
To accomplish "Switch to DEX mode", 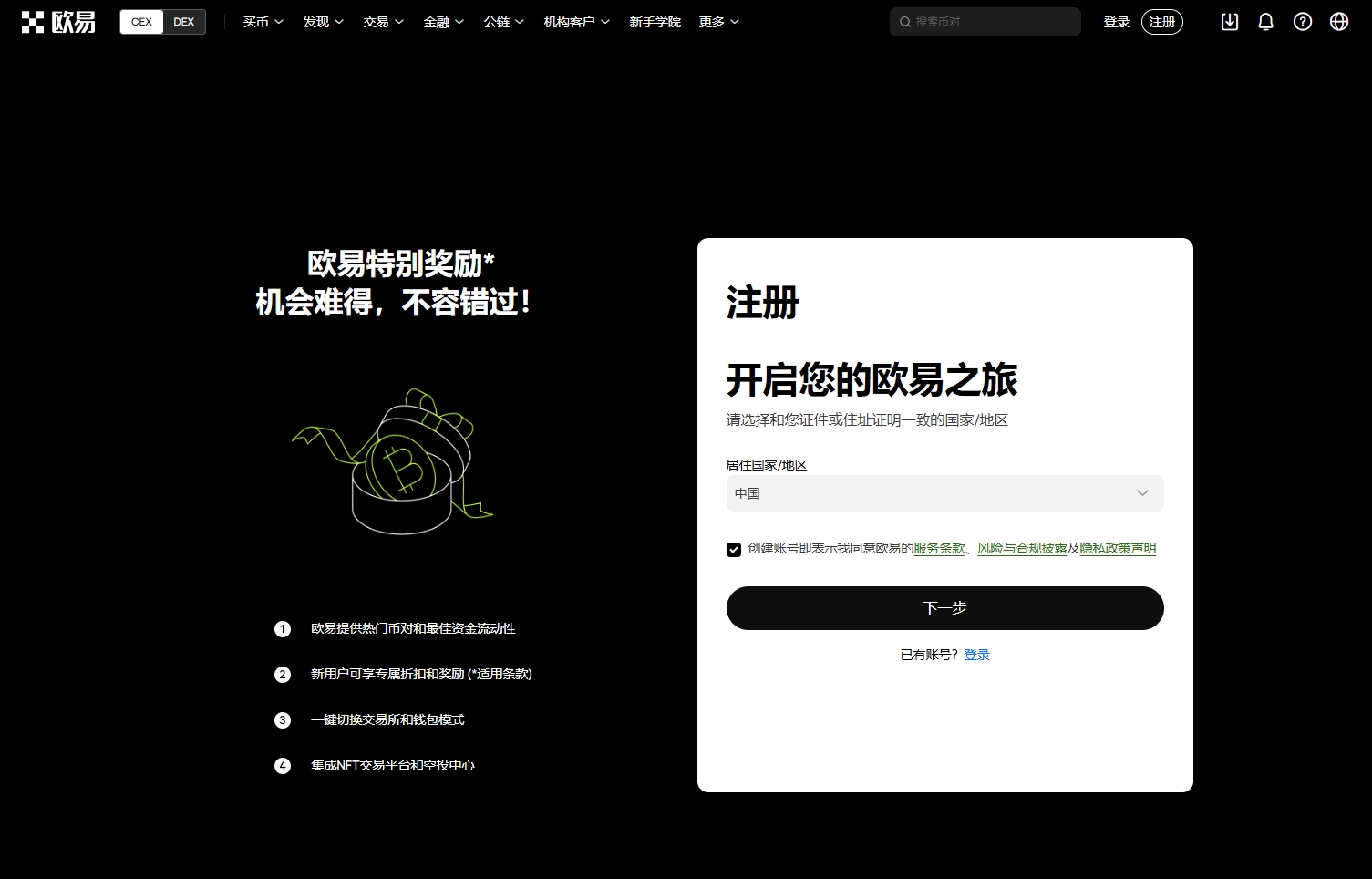I will click(184, 21).
